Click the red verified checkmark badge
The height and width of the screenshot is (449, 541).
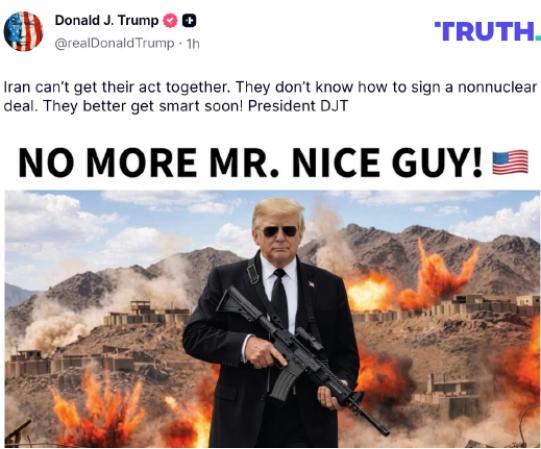coord(170,21)
